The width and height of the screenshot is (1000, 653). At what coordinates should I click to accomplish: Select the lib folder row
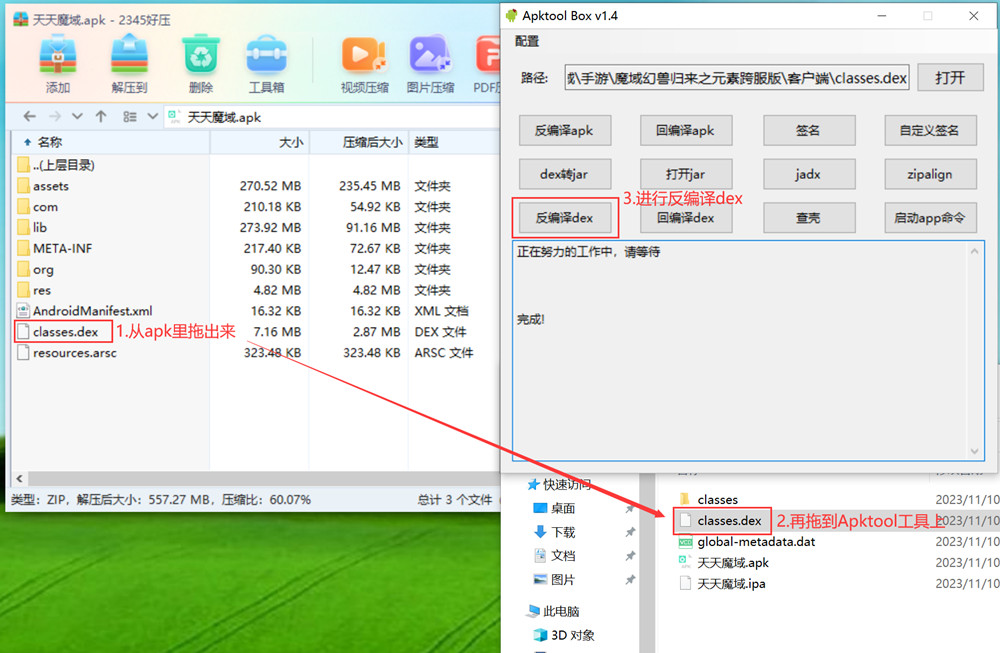255,228
